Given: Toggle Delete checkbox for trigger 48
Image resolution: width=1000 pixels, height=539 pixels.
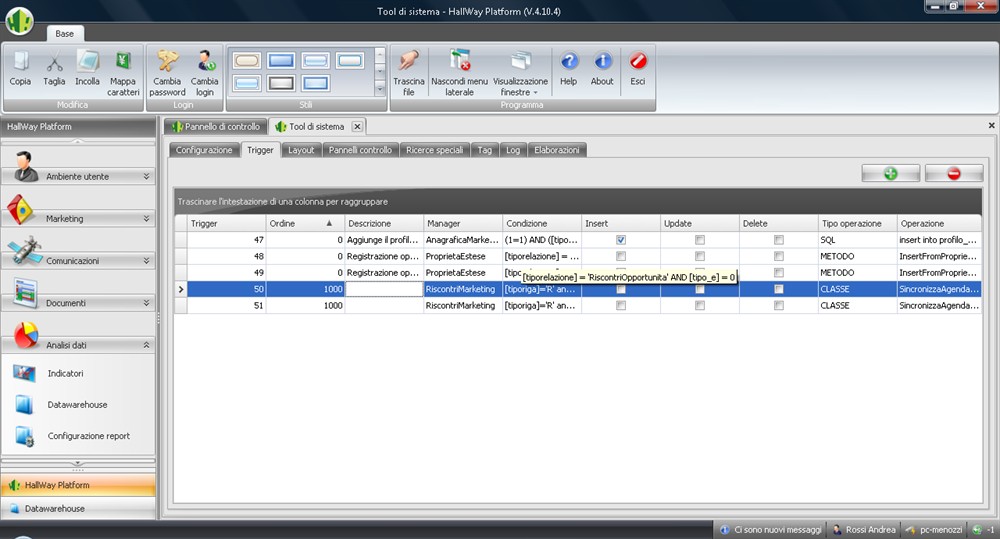Looking at the screenshot, I should click(778, 256).
